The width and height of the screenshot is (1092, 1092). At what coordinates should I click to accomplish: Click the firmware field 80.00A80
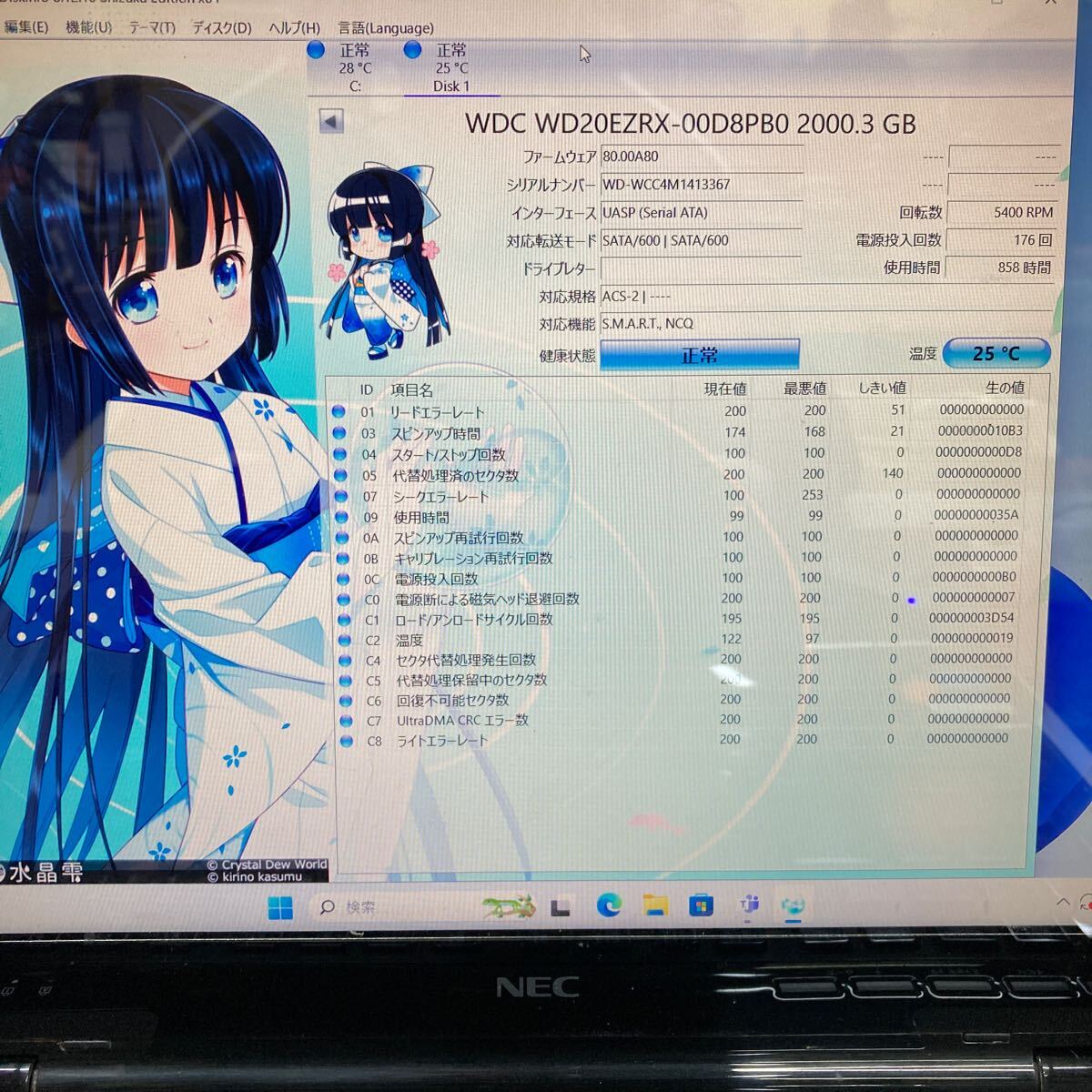click(x=702, y=157)
